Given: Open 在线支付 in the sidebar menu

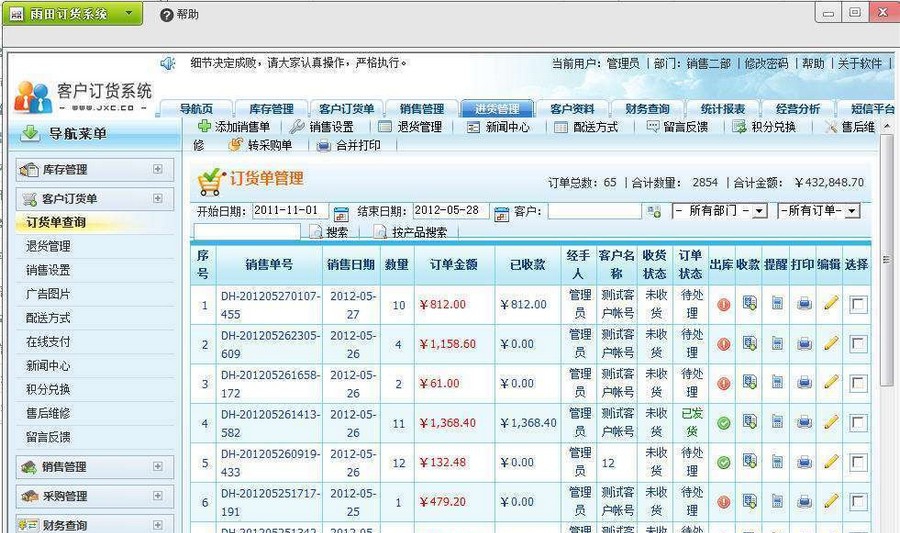Looking at the screenshot, I should [48, 341].
